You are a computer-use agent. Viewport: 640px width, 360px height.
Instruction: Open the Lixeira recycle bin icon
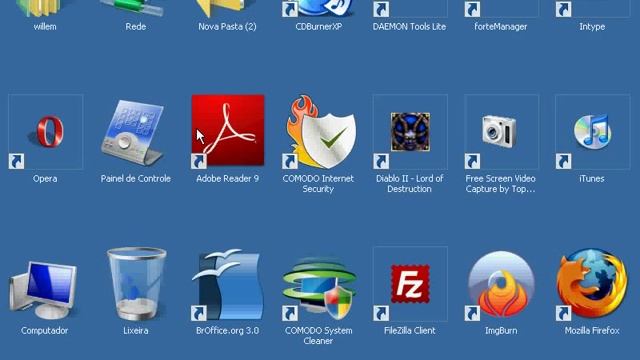point(137,284)
